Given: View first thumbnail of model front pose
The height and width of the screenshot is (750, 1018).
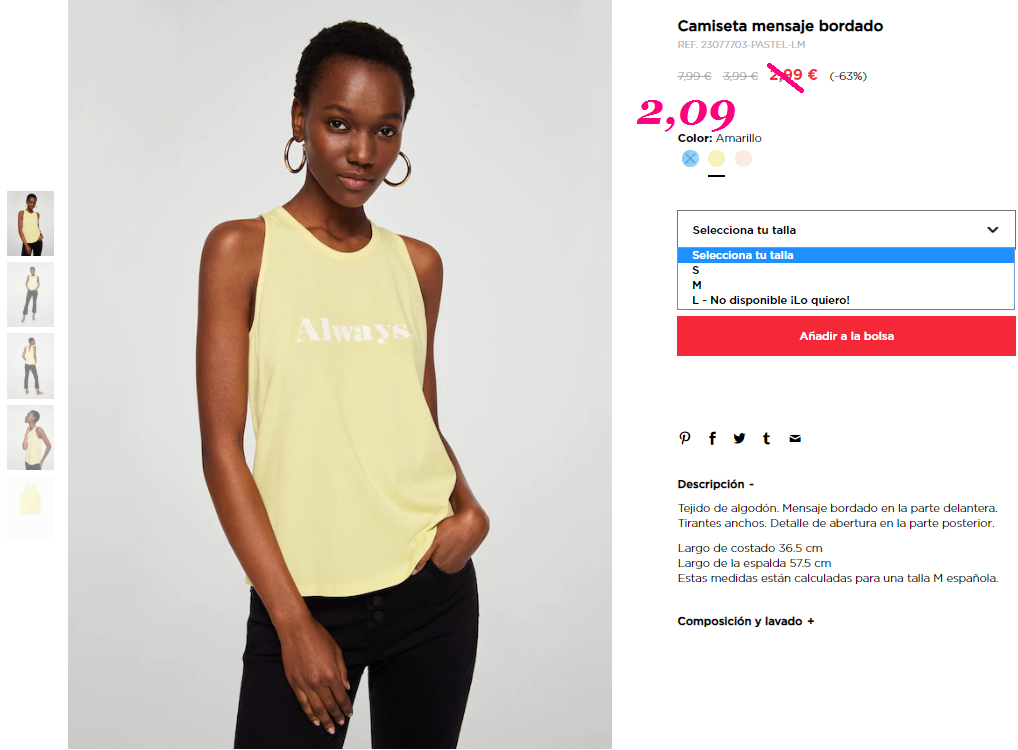Looking at the screenshot, I should pos(31,223).
